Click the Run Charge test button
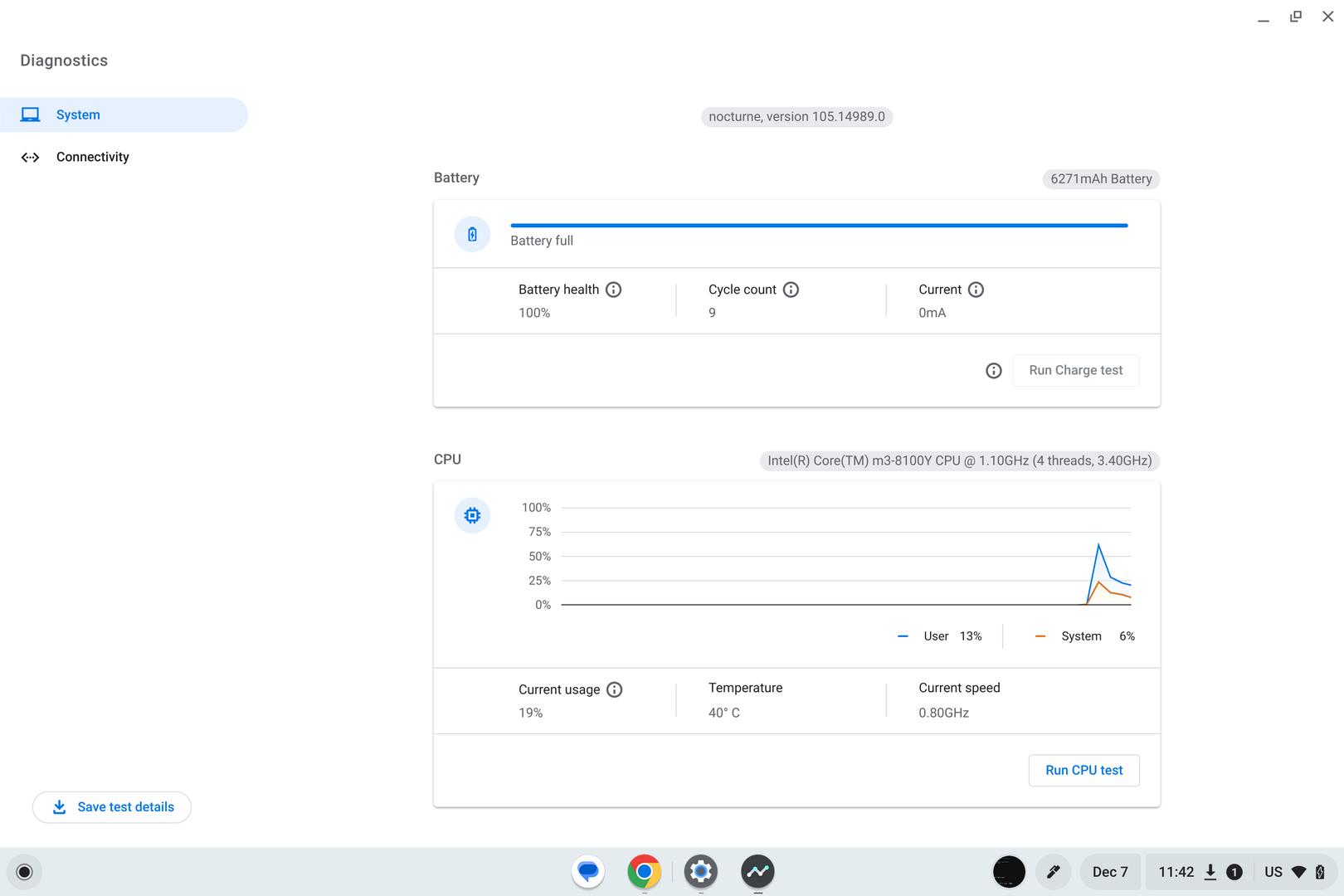The image size is (1344, 896). [1075, 371]
